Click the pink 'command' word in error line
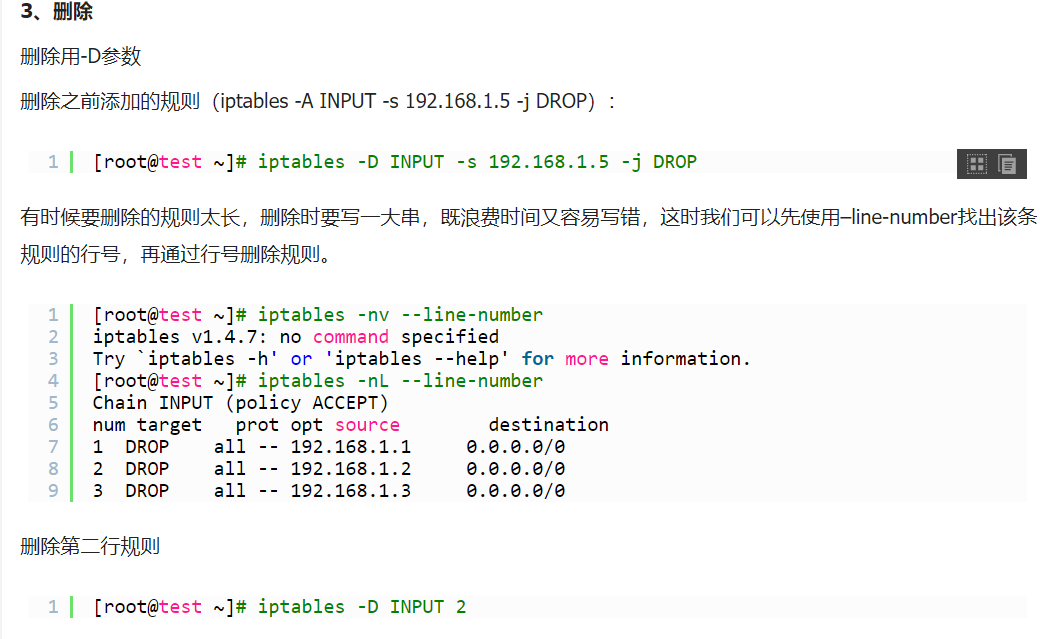The image size is (1040, 639). (x=350, y=337)
